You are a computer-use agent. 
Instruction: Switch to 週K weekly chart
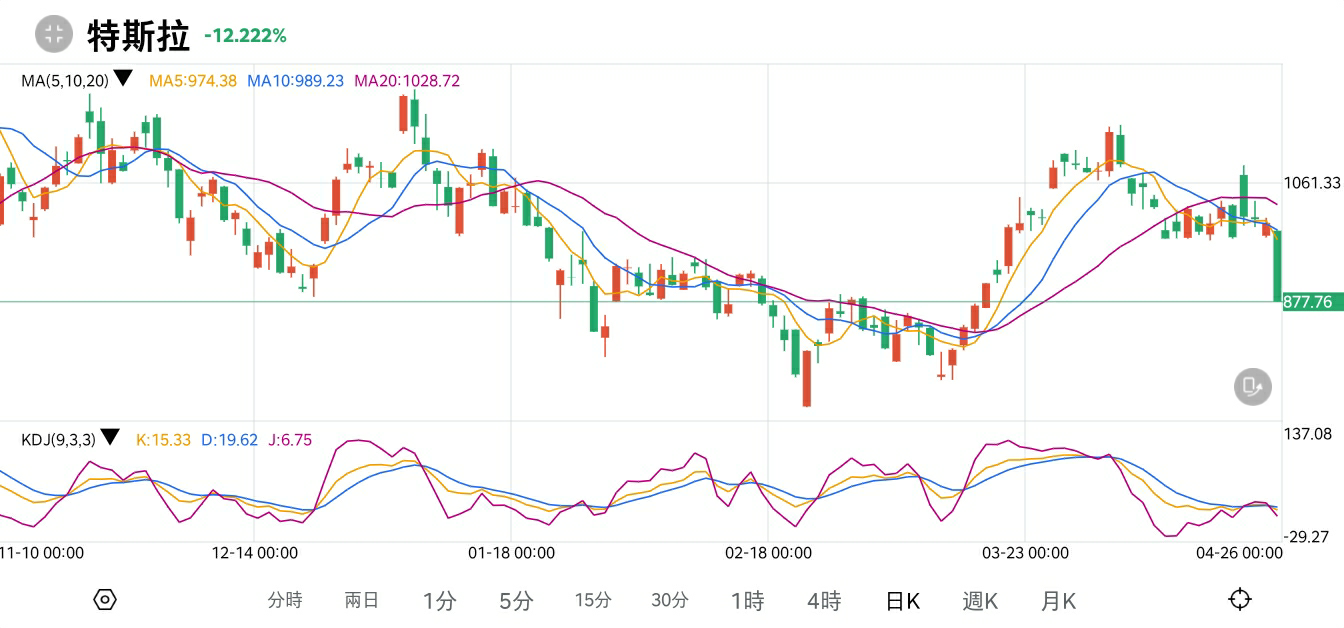(980, 601)
